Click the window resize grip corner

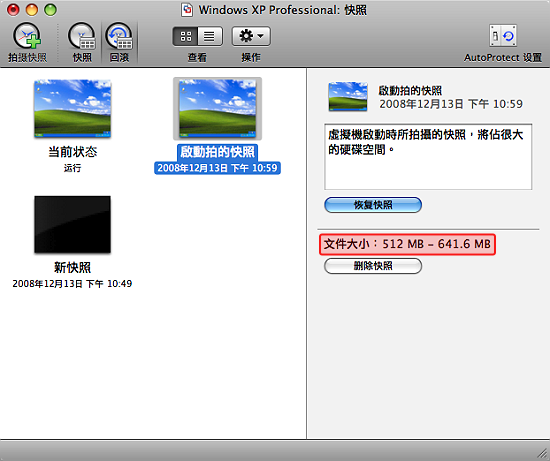(x=542, y=453)
